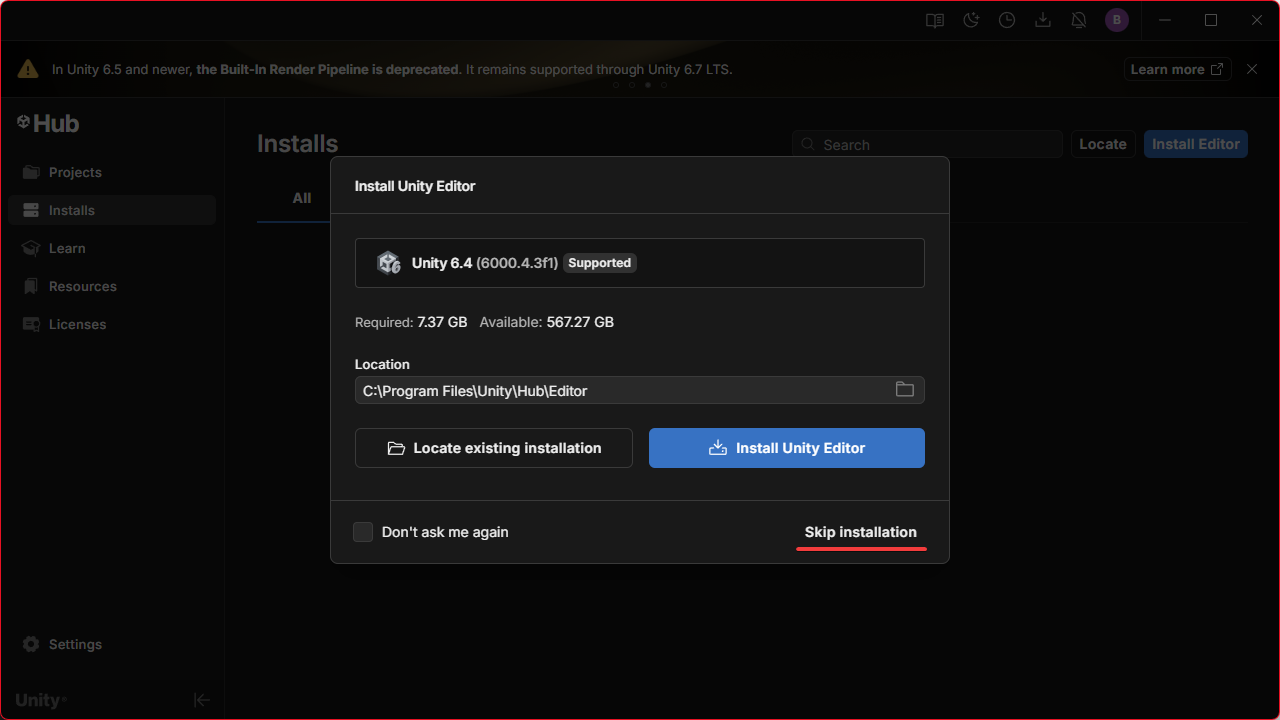Go to Learn in the sidebar
The width and height of the screenshot is (1280, 720).
(x=112, y=248)
